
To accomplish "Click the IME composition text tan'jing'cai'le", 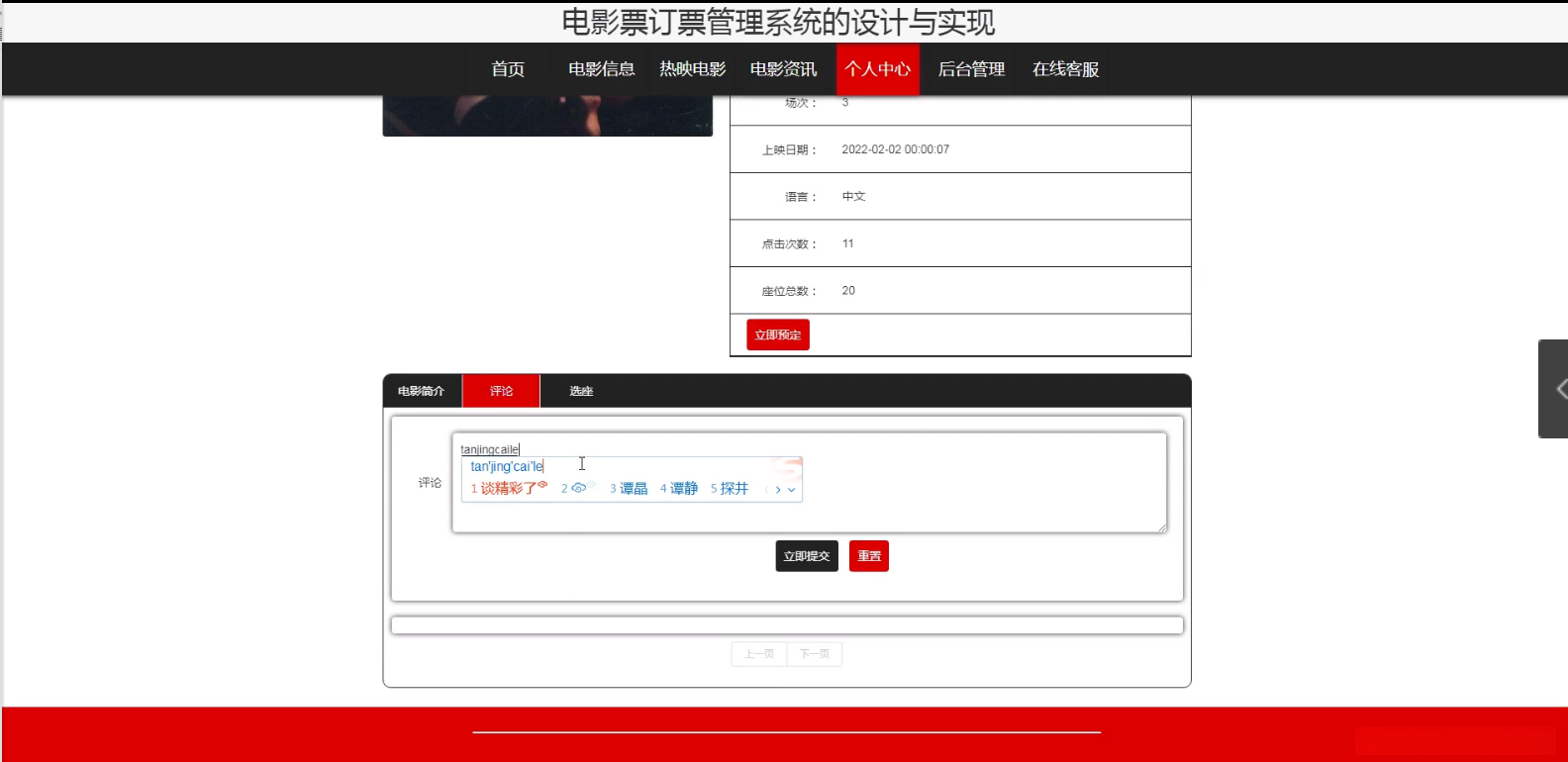I will pyautogui.click(x=507, y=466).
